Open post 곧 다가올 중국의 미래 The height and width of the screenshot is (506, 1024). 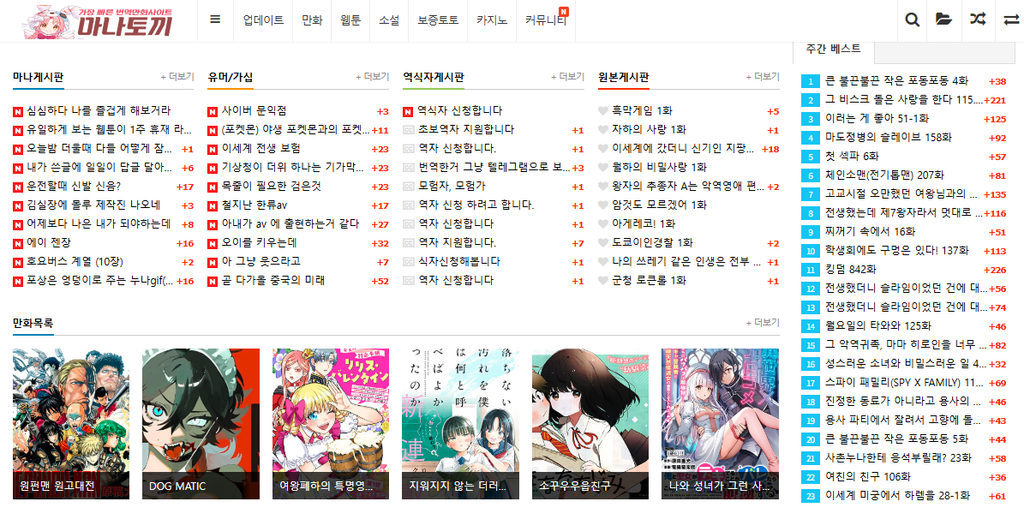273,281
